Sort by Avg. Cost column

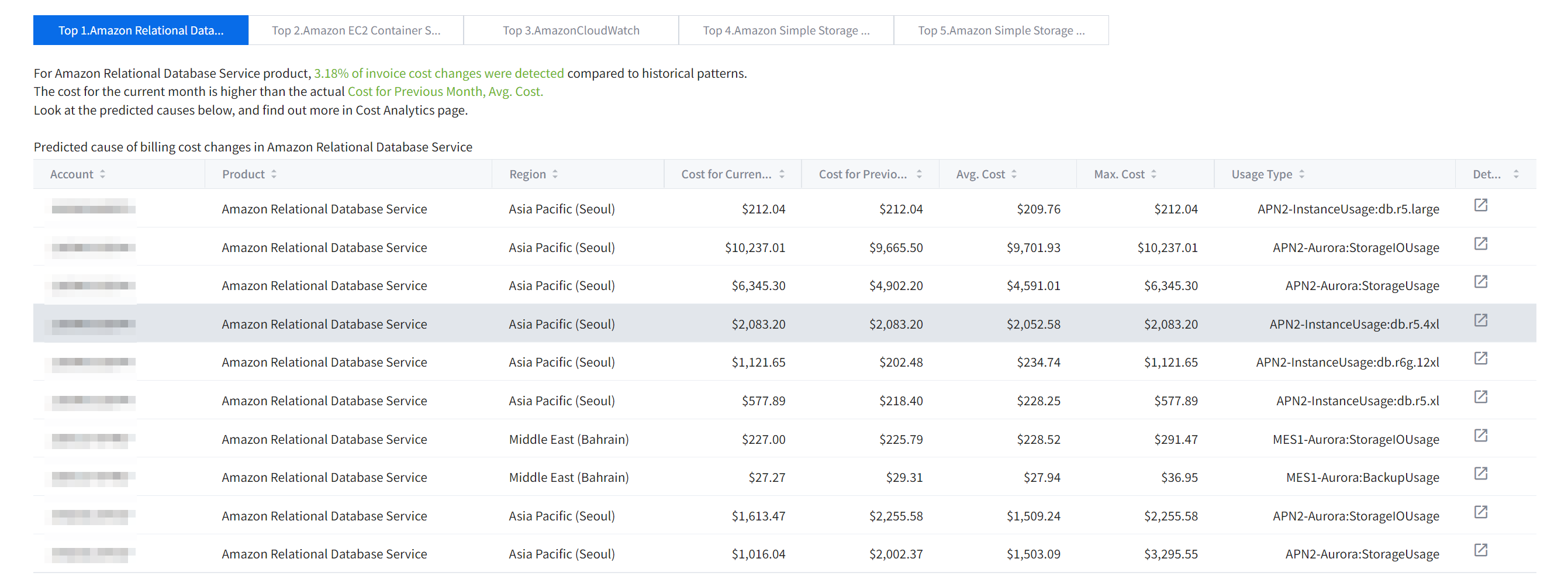click(1014, 174)
